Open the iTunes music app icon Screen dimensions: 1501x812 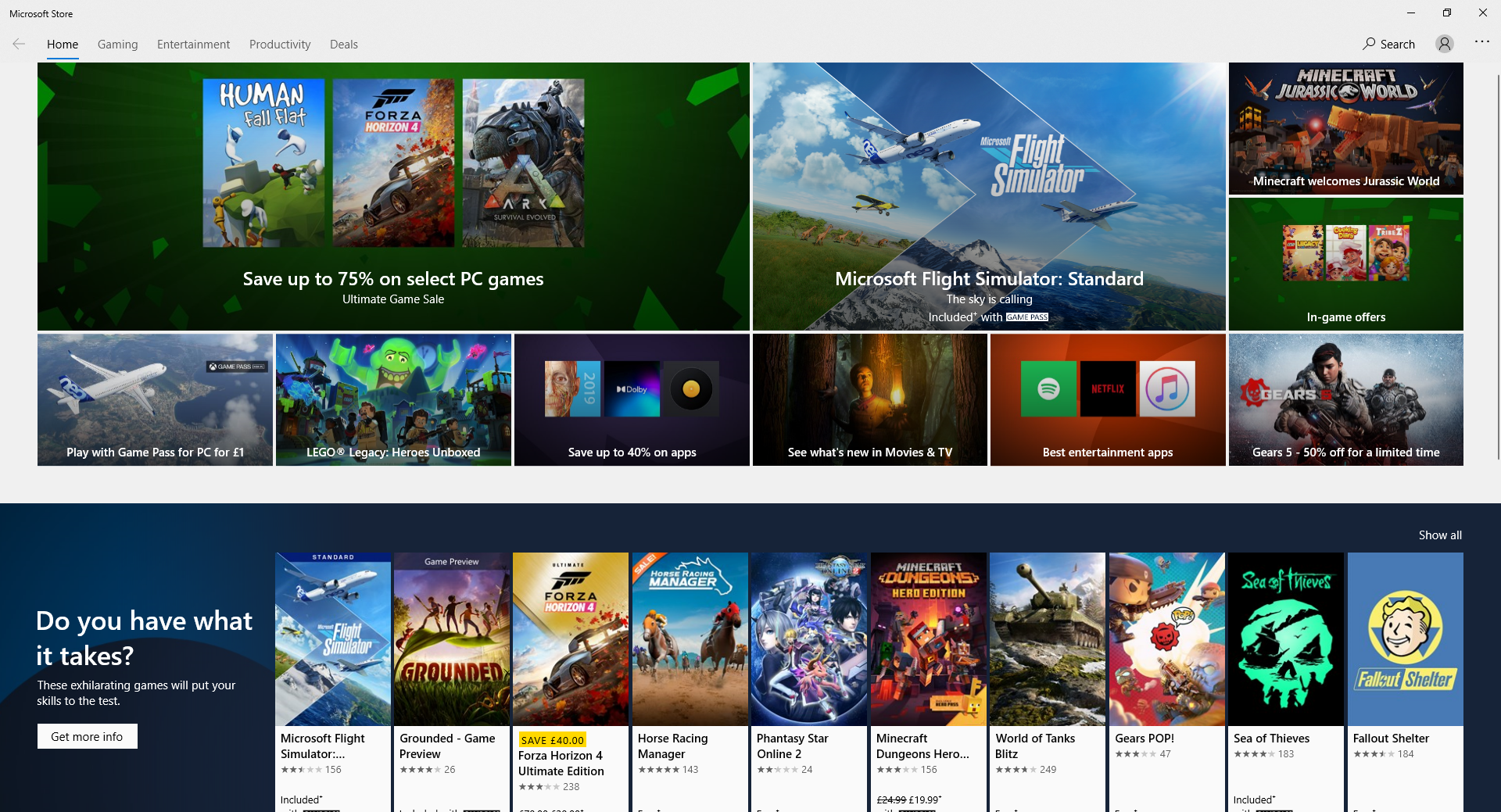[1167, 388]
